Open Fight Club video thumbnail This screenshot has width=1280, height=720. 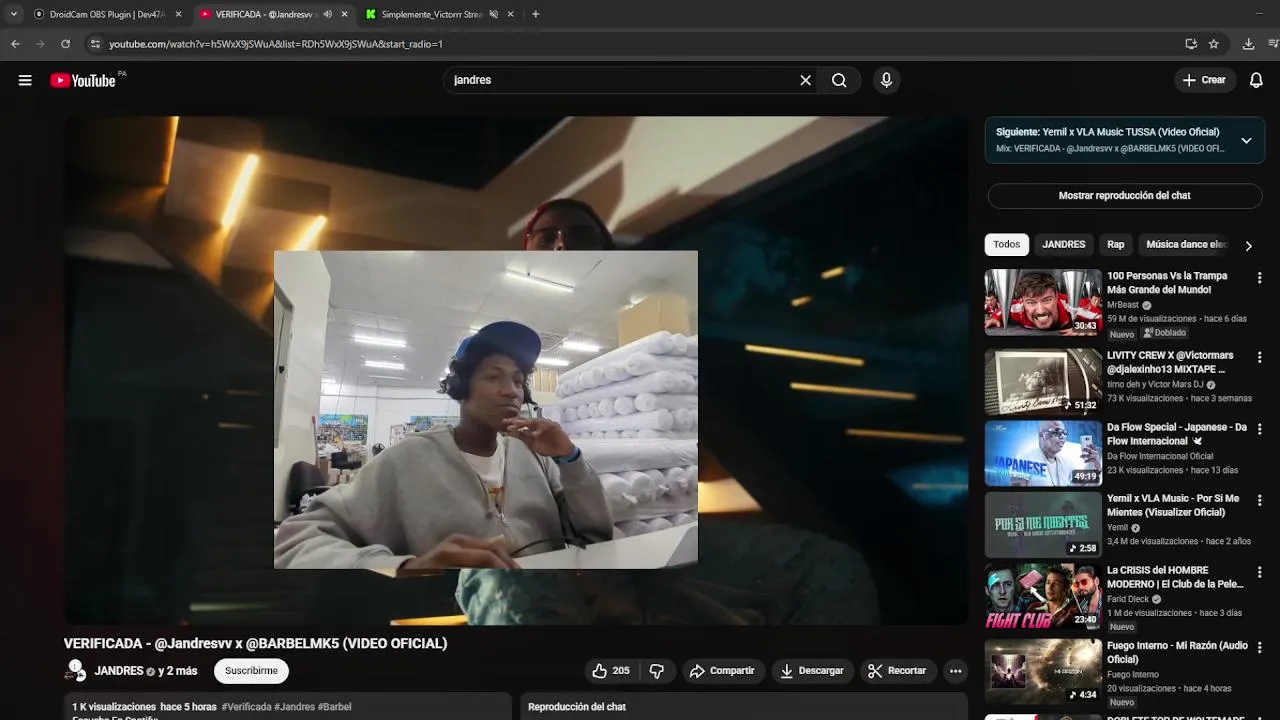click(x=1043, y=597)
